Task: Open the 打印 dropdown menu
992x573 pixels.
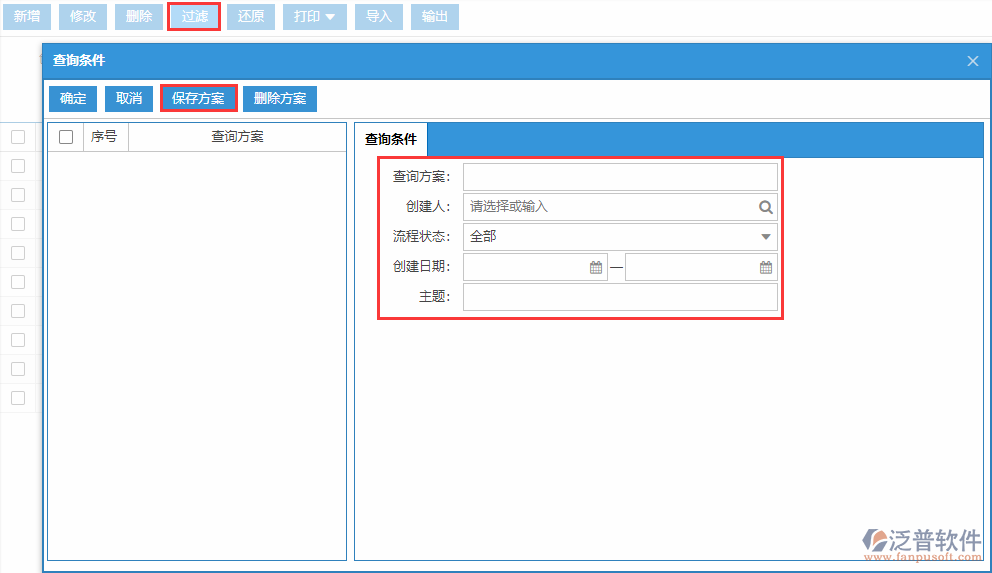Action: [314, 16]
